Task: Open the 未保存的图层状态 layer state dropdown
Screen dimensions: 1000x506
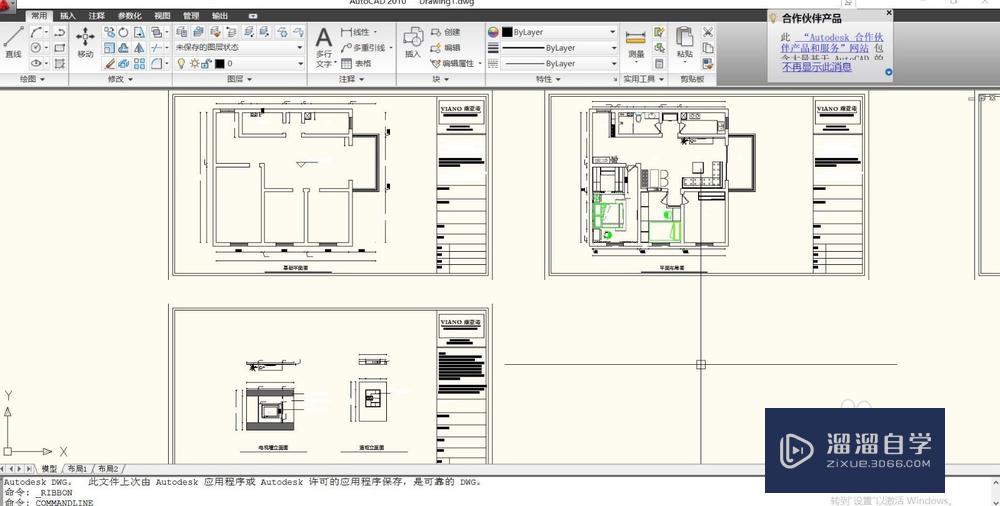Action: [x=239, y=48]
